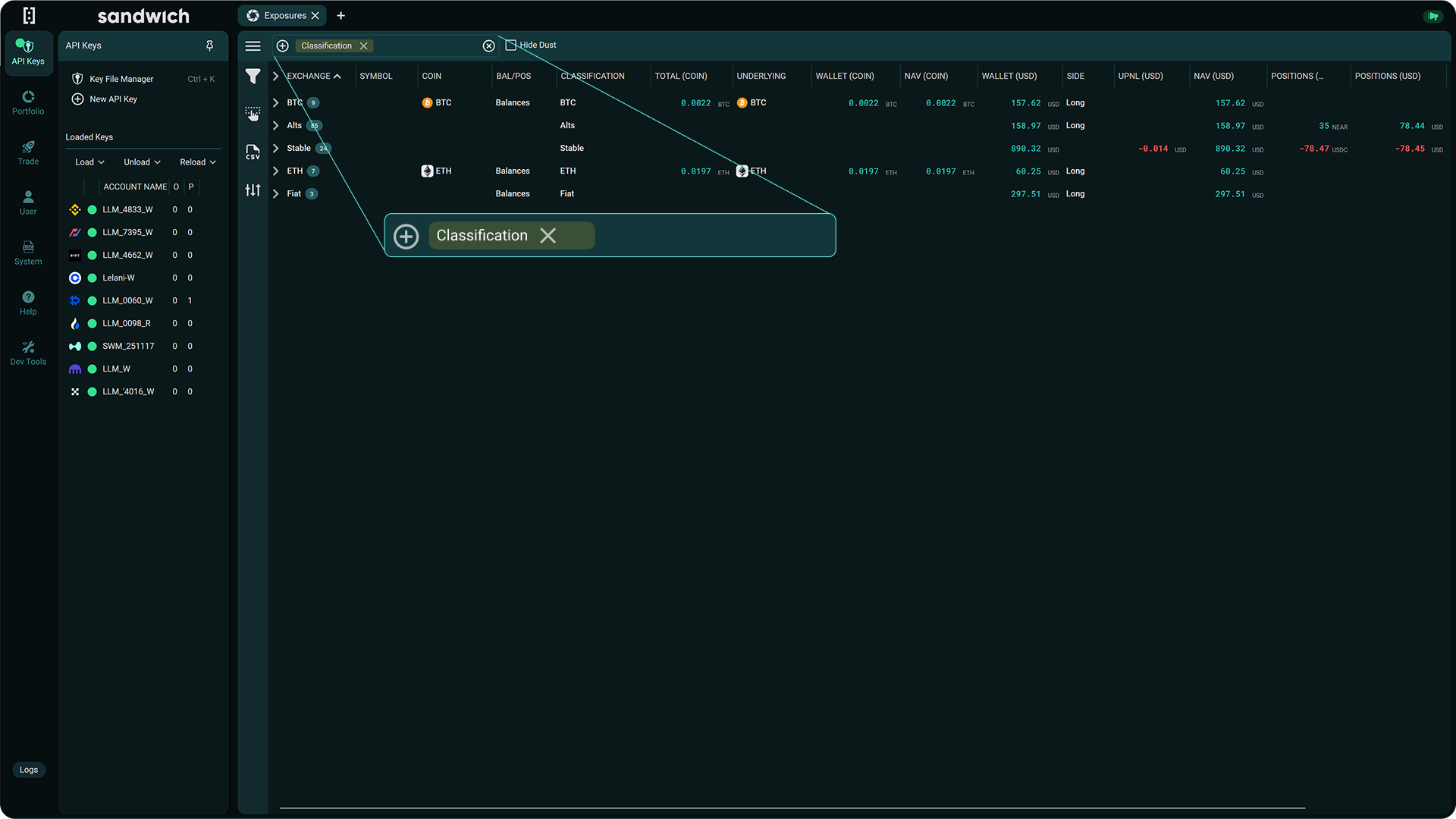The image size is (1456, 819).
Task: Expand the Alts row in the table
Action: click(x=275, y=125)
